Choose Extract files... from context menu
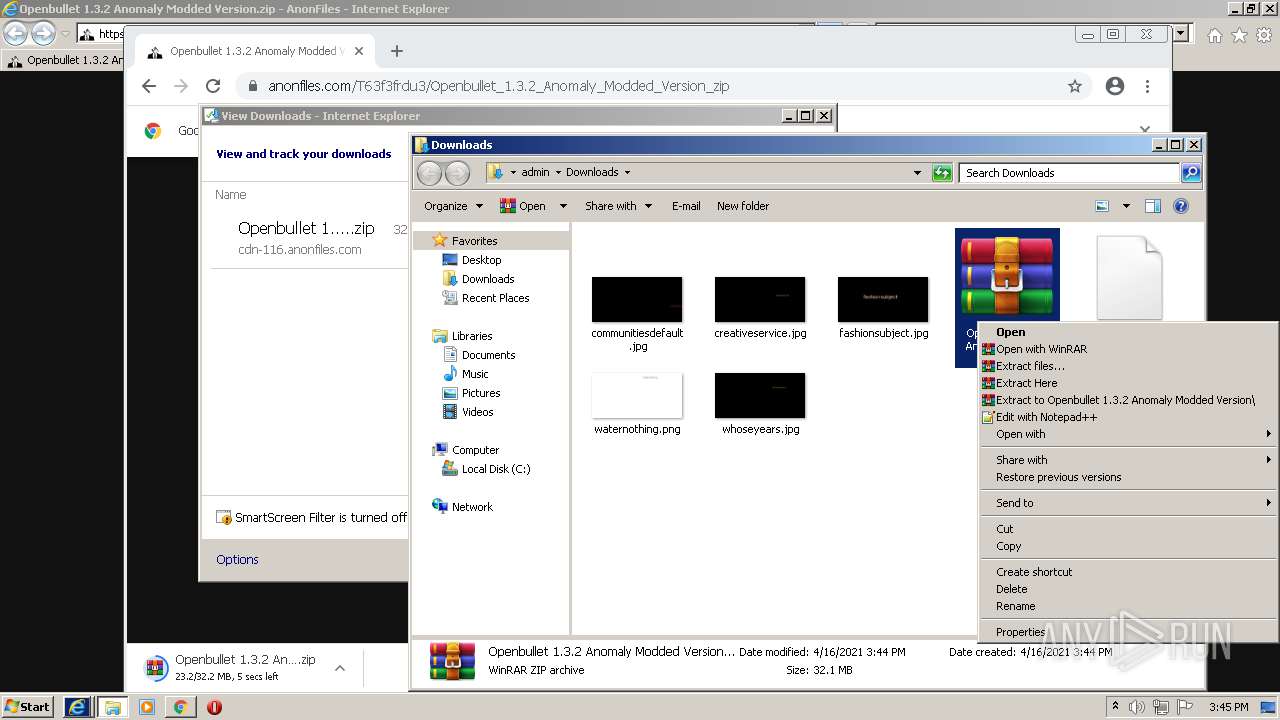Screen dimensions: 1280x720 point(1030,366)
